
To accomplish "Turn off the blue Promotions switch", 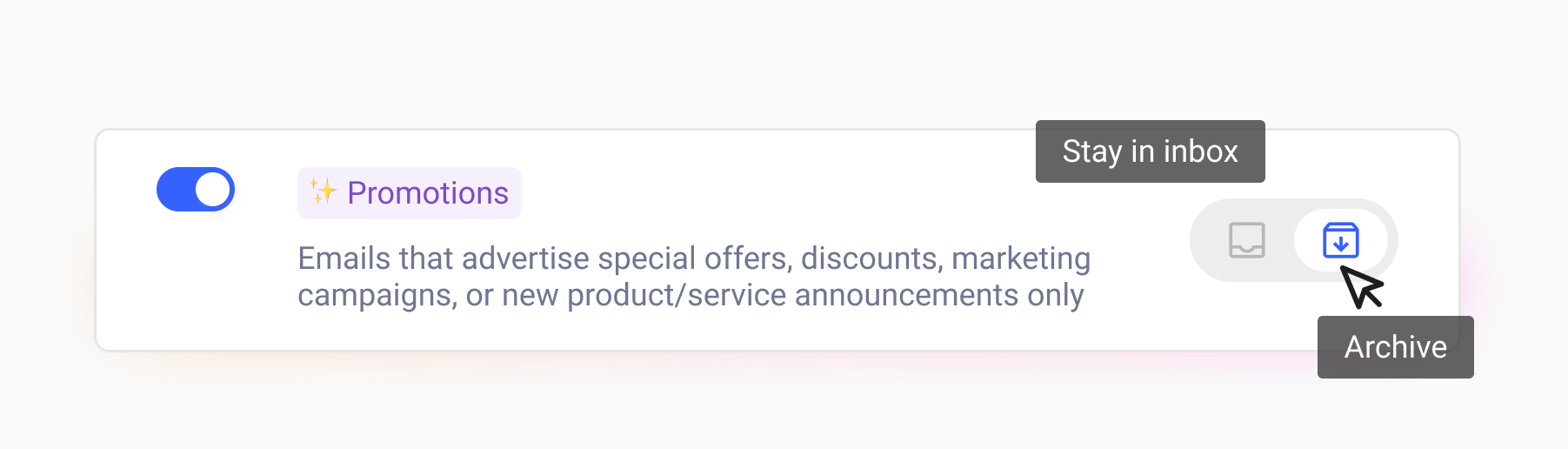I will click(x=196, y=190).
